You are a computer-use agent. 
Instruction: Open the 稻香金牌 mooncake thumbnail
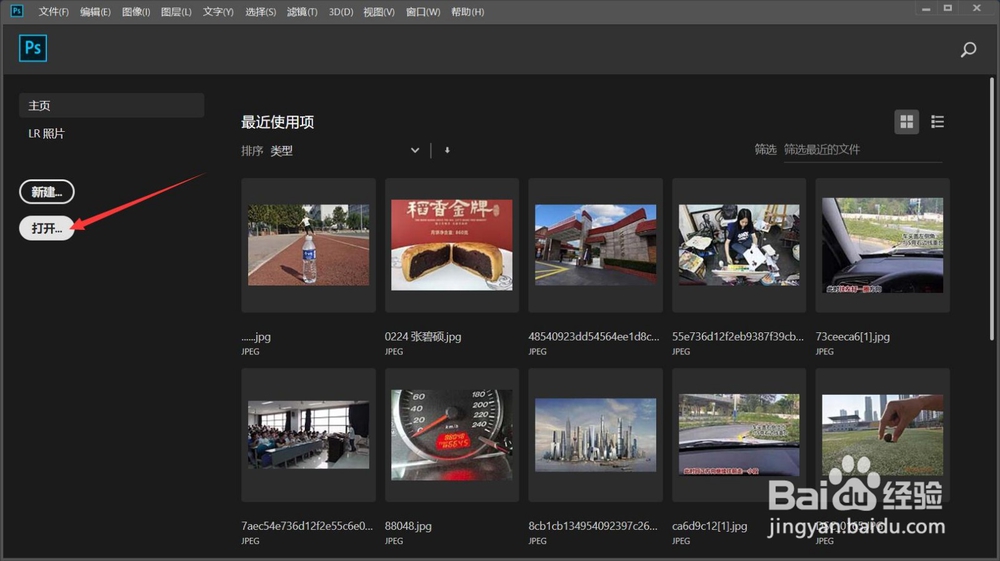[x=452, y=245]
